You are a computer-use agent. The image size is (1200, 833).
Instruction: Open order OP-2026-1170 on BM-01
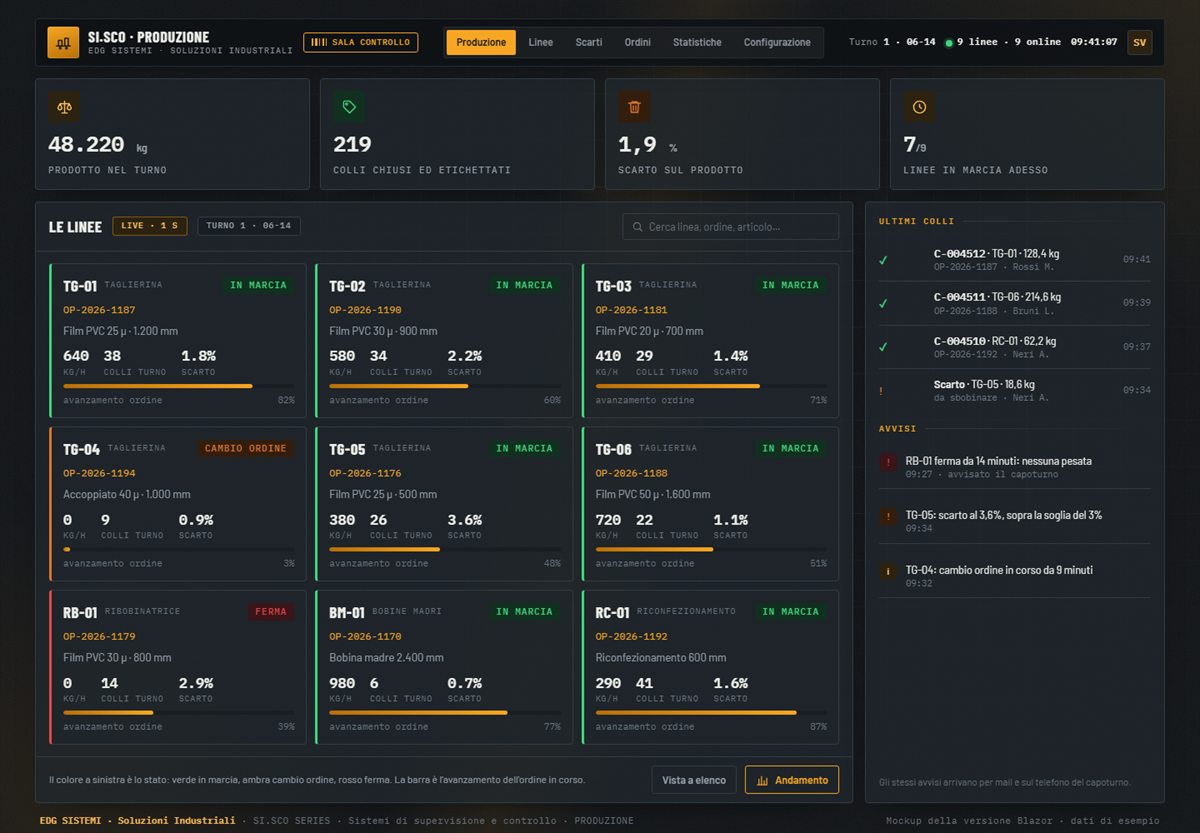click(365, 636)
